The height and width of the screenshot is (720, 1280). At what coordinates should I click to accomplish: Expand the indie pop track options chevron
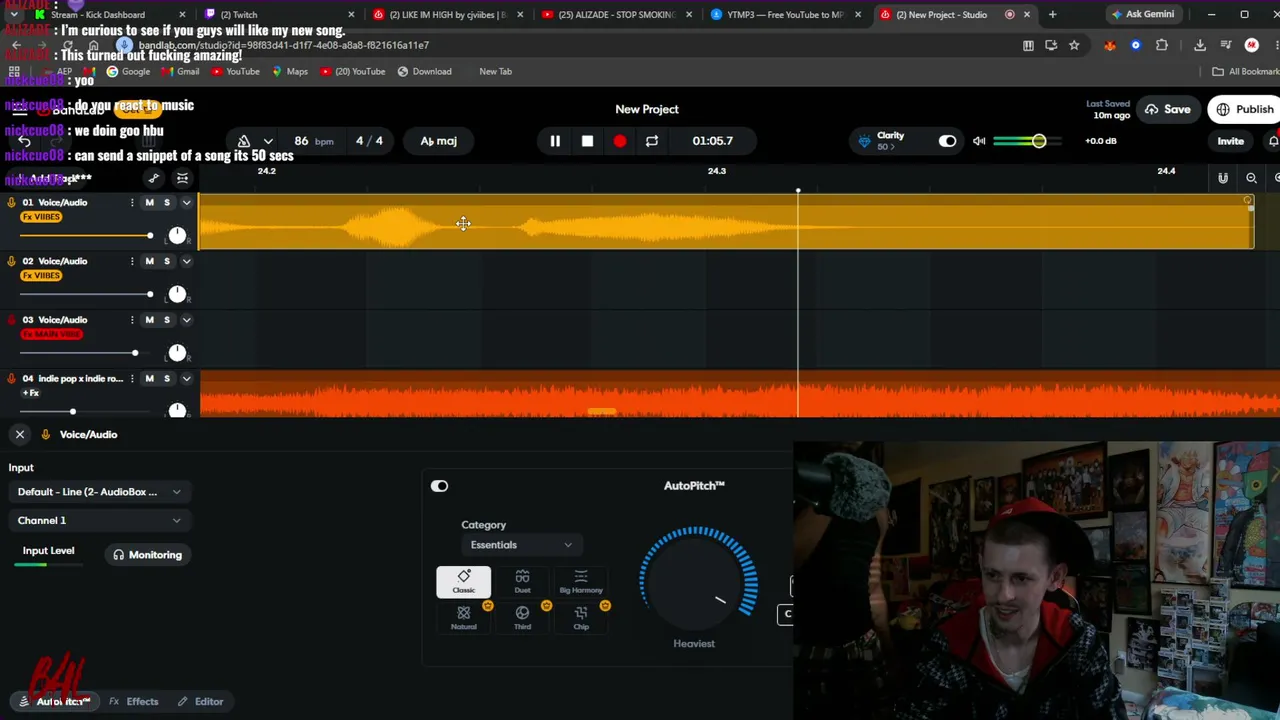pos(186,379)
